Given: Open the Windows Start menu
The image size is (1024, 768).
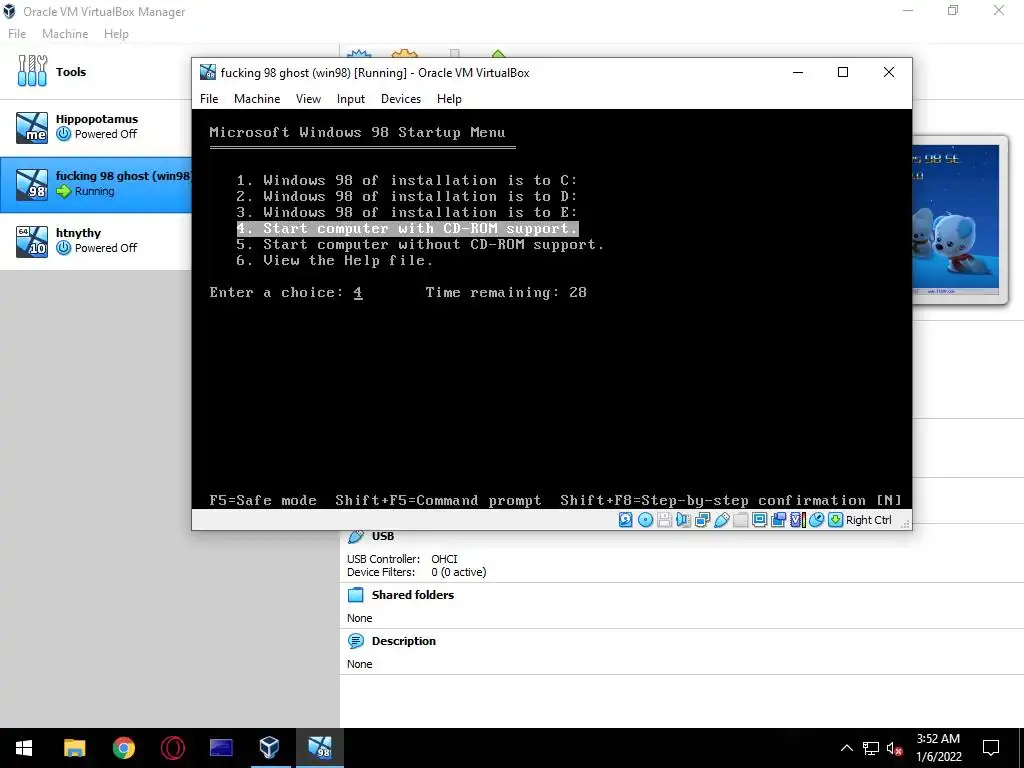Looking at the screenshot, I should 24,748.
